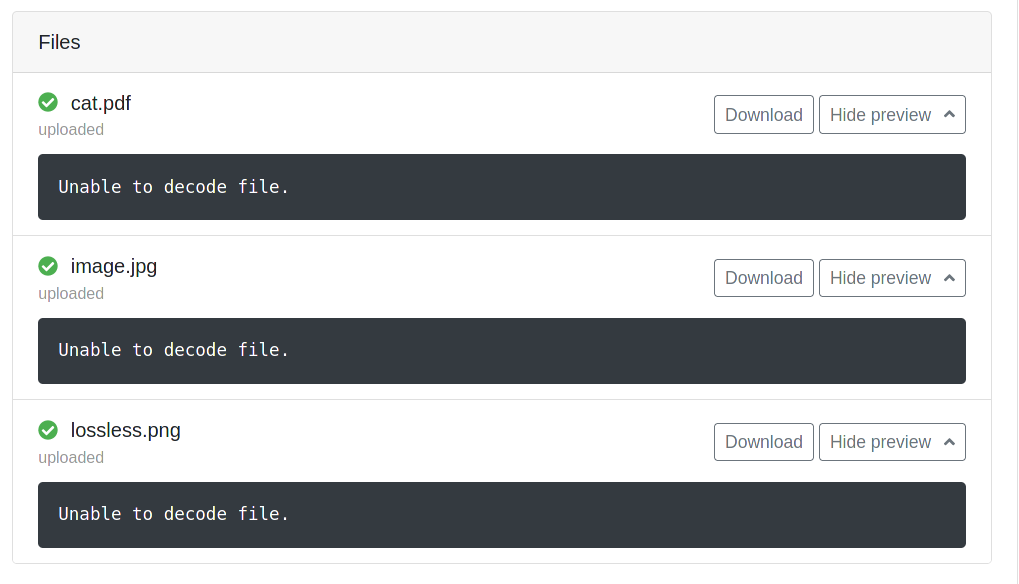
Task: Click the uploaded label below lossless.png
Action: click(70, 457)
